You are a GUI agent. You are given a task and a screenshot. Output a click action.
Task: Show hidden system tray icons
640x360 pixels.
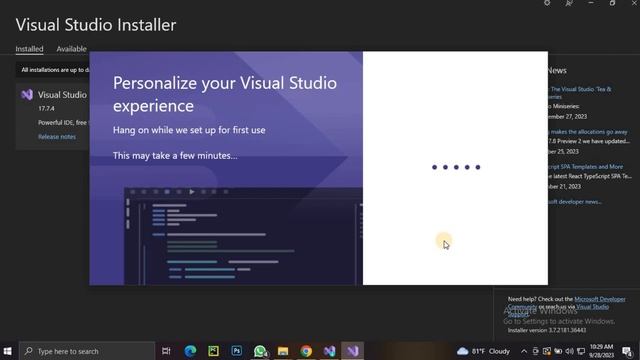524,351
